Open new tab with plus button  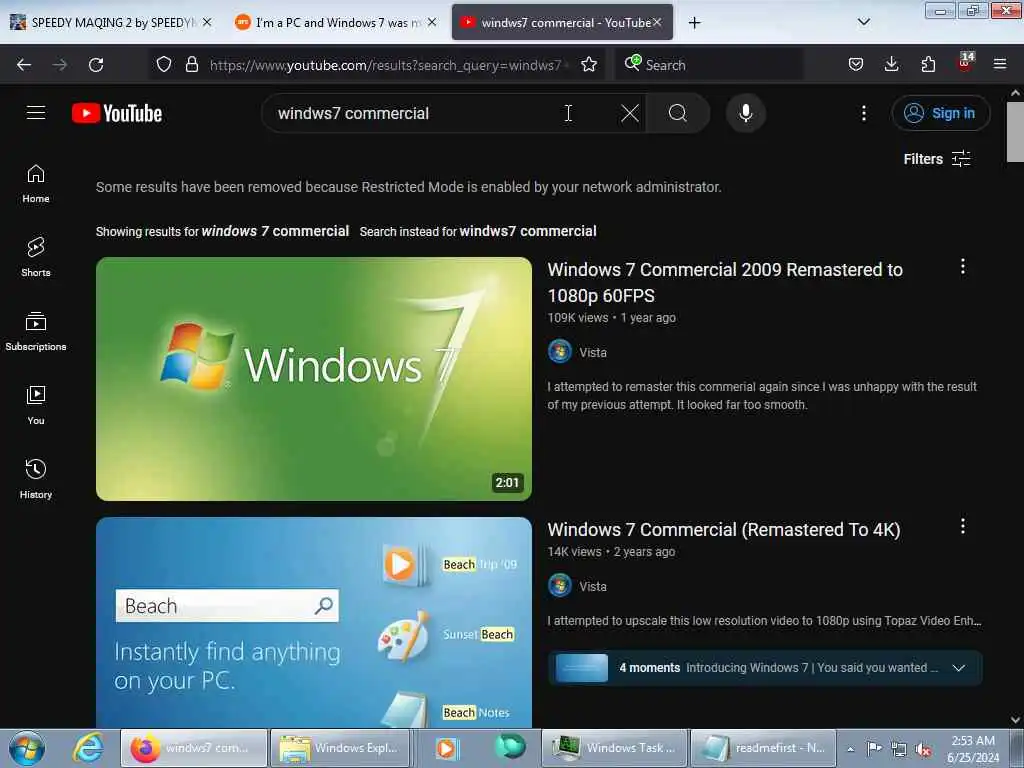click(694, 23)
